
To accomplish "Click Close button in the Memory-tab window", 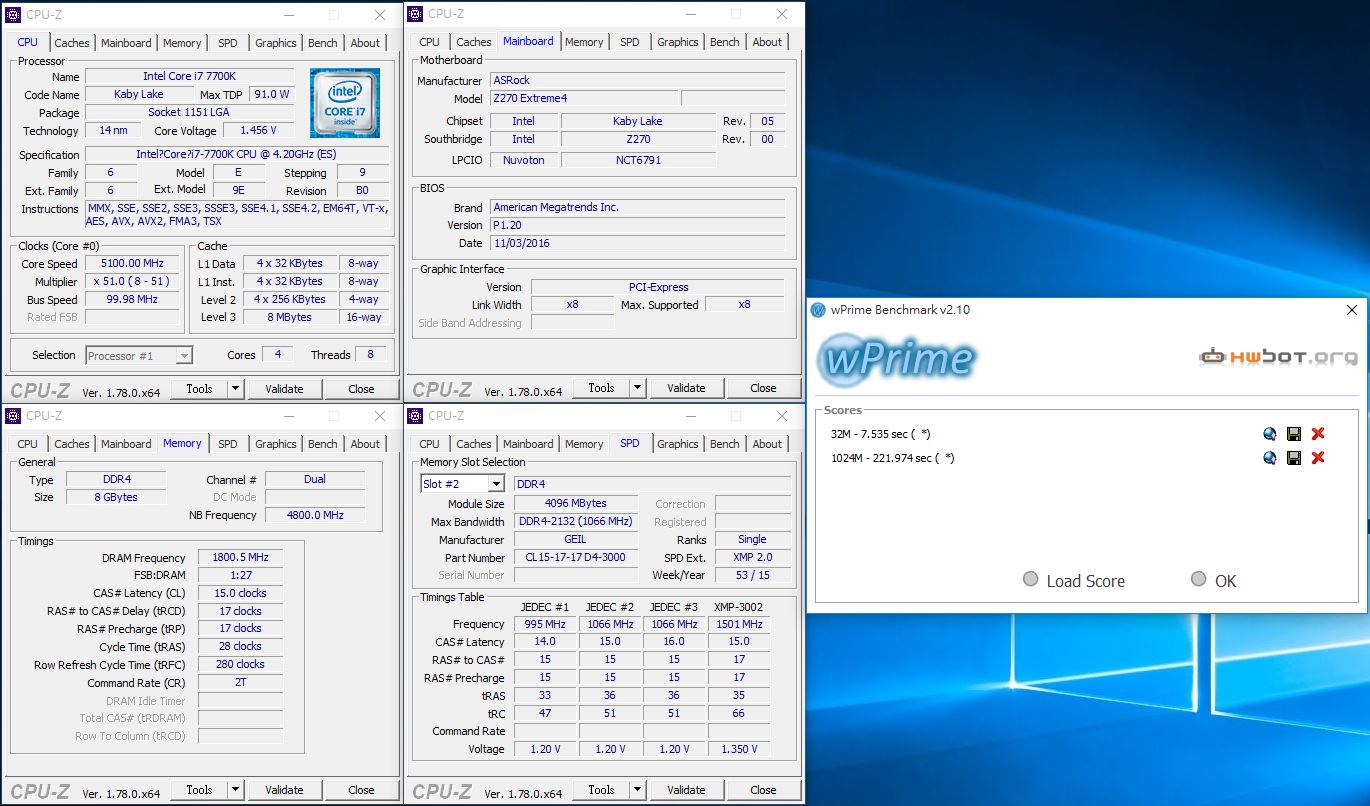I will click(361, 790).
